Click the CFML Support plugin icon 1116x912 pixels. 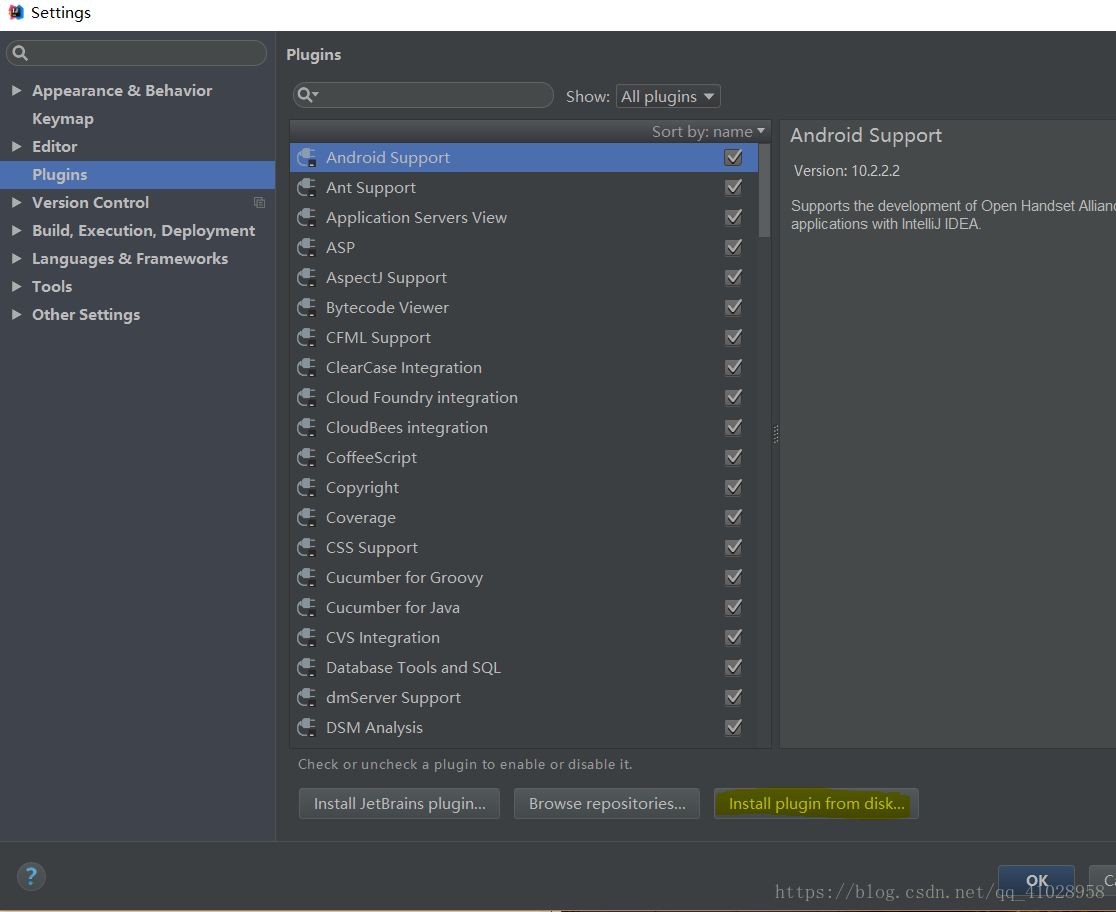click(307, 337)
